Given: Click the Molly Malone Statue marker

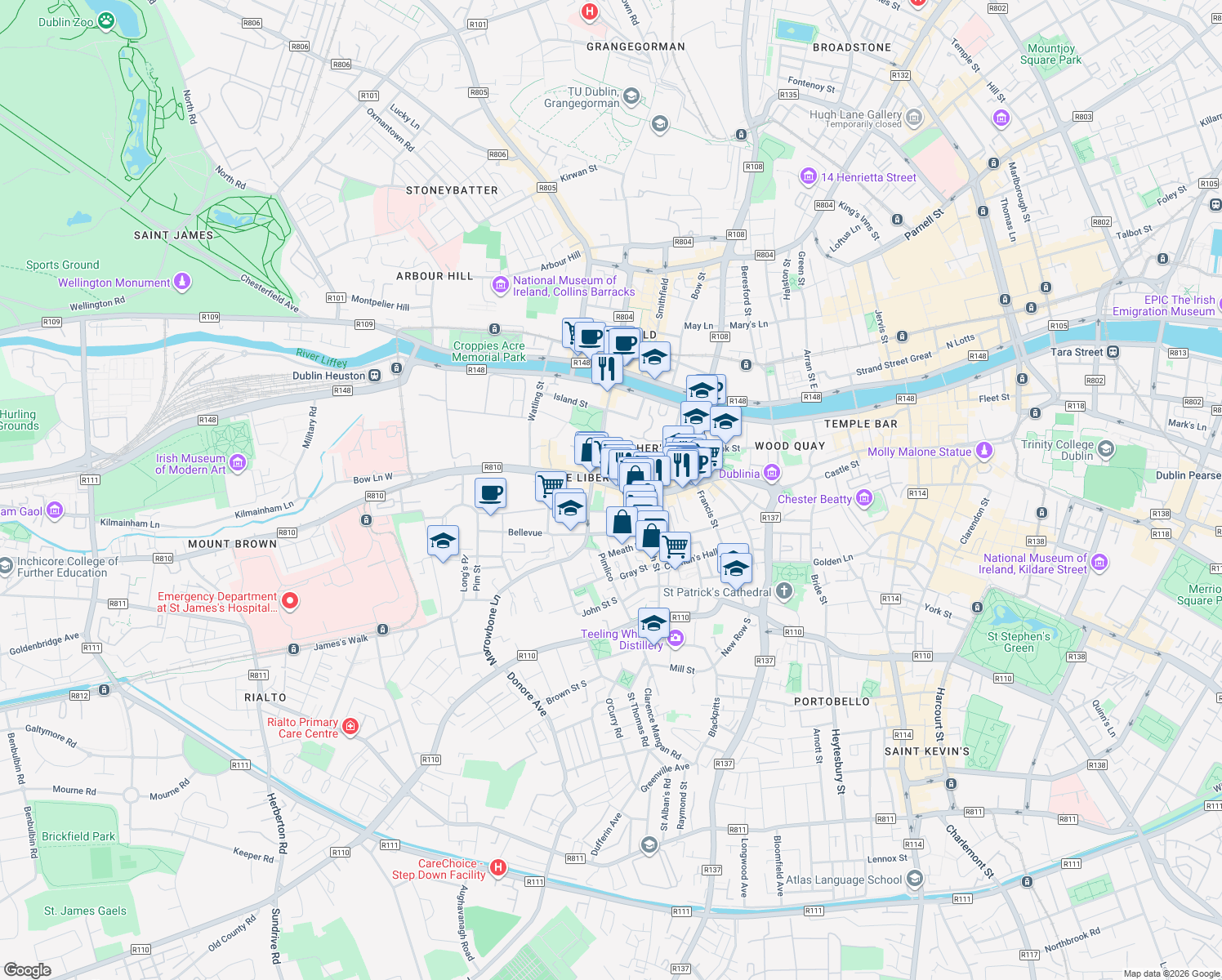Looking at the screenshot, I should [984, 451].
